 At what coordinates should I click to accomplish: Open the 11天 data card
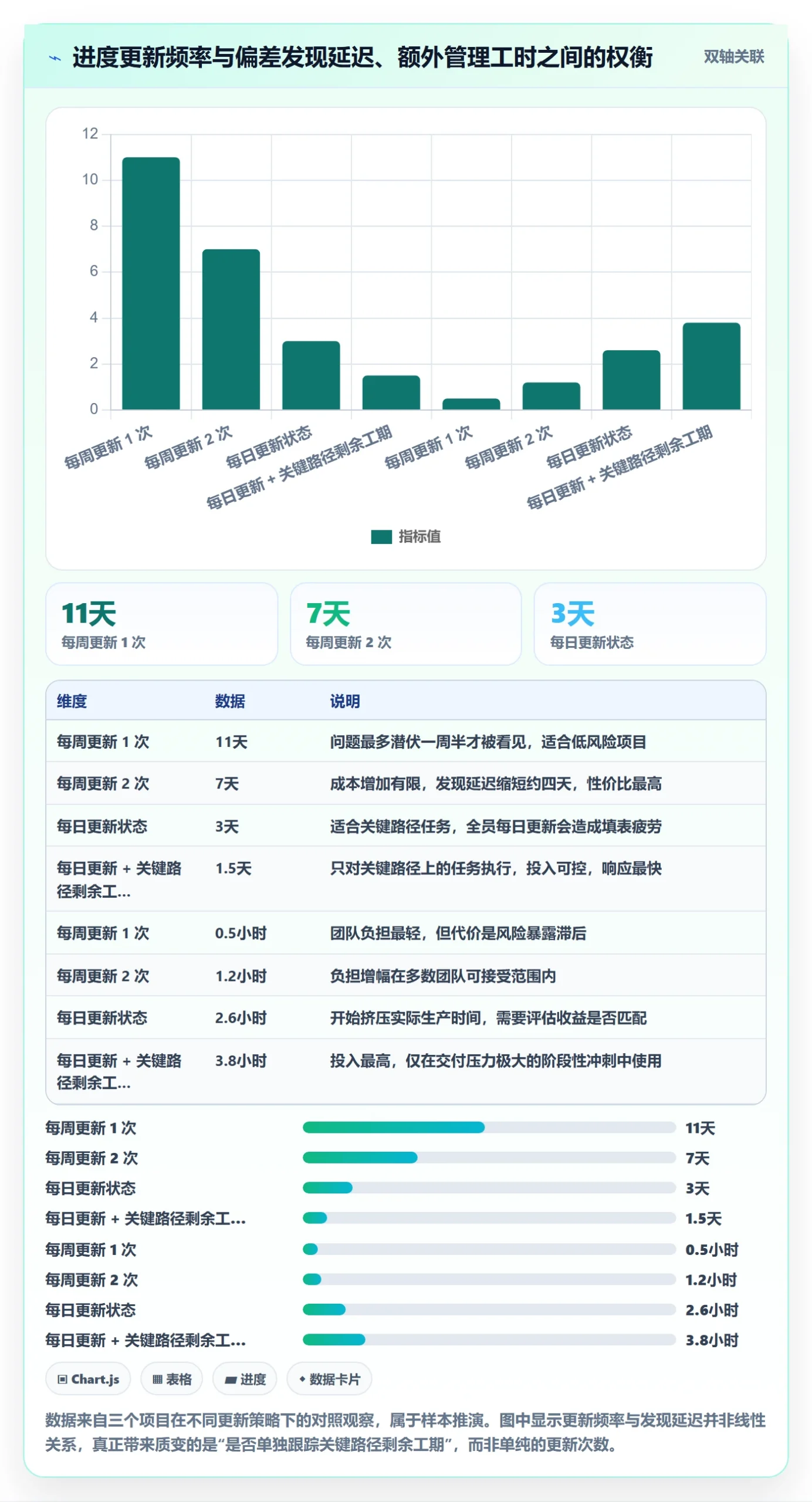161,624
